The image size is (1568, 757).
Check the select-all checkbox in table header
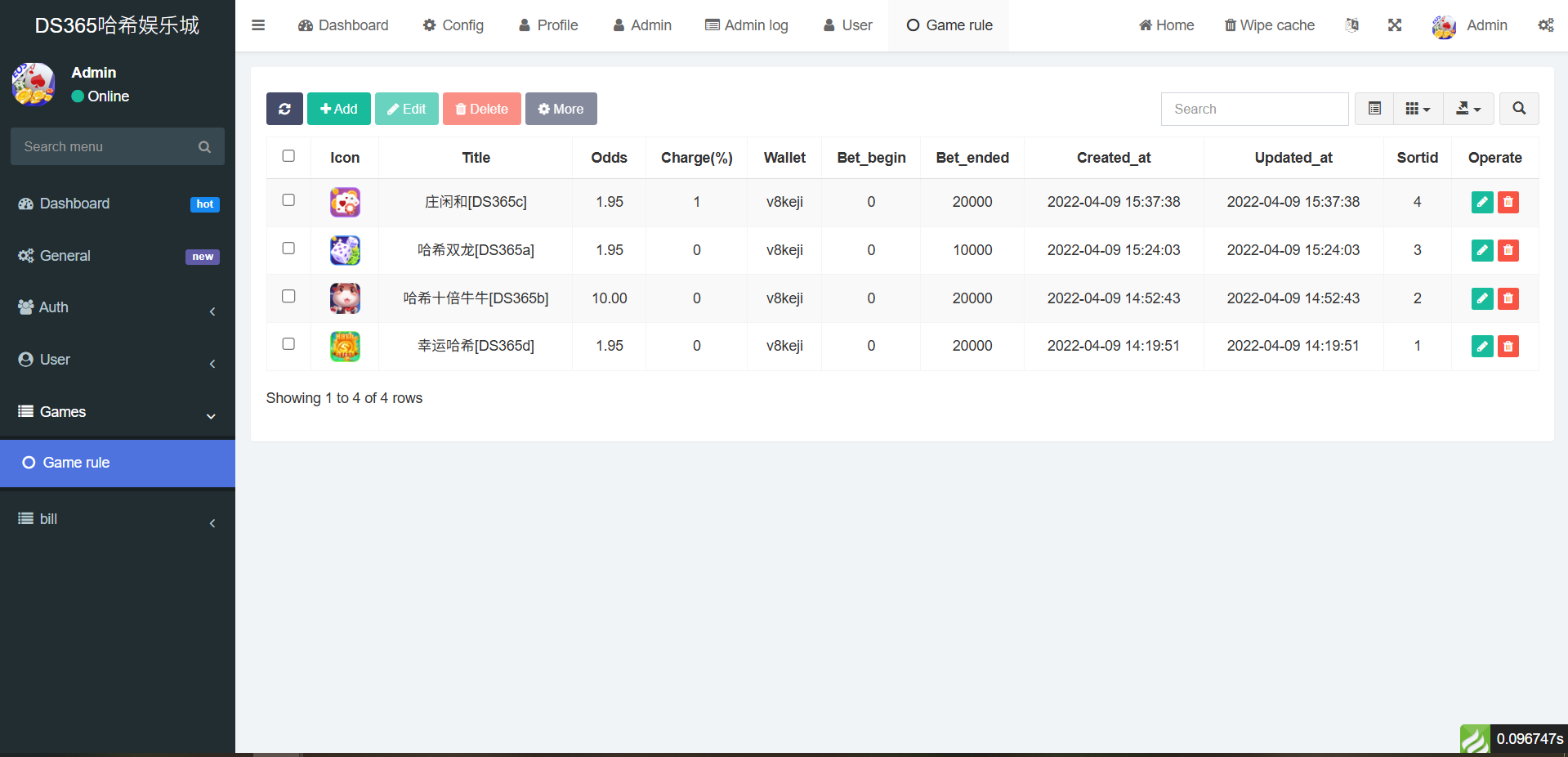click(x=288, y=156)
